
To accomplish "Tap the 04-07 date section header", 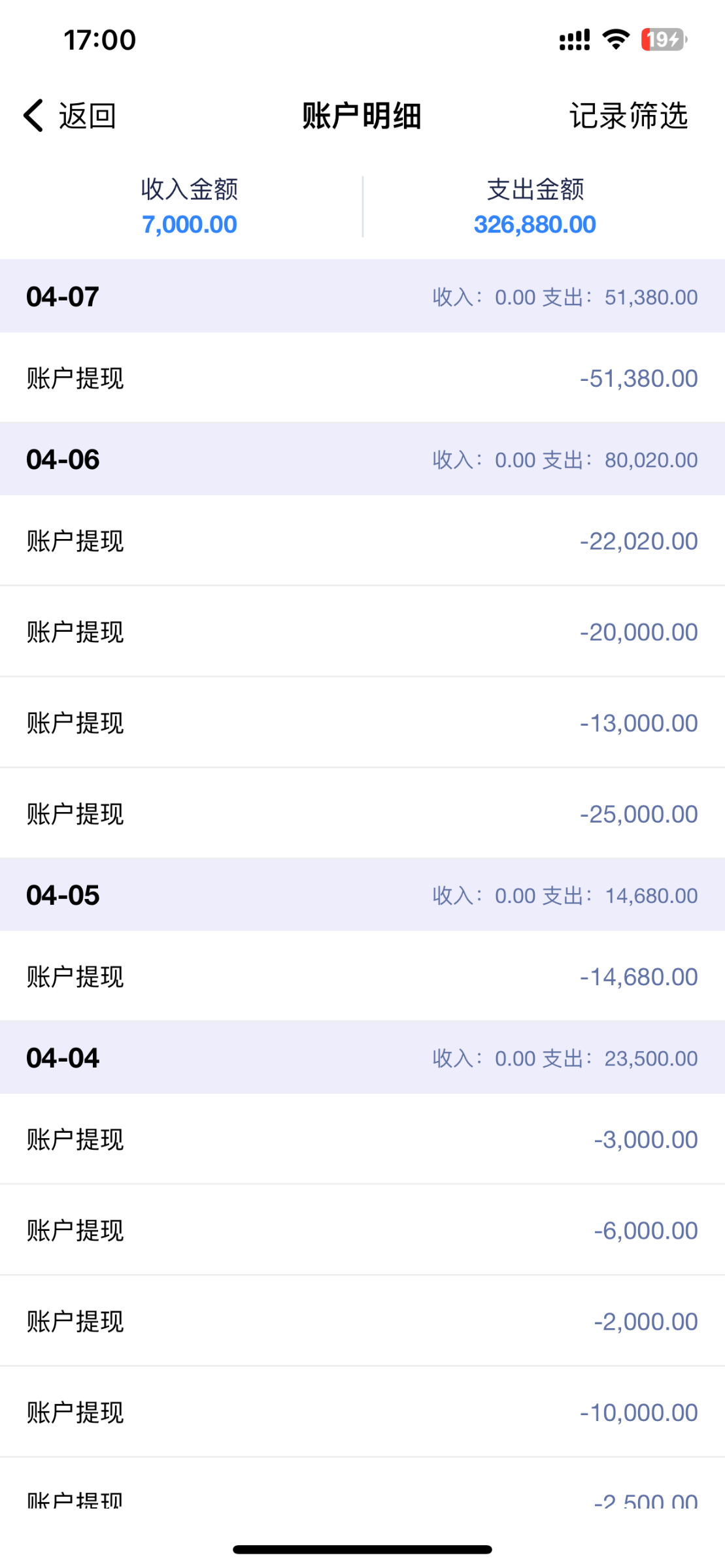I will [x=362, y=297].
